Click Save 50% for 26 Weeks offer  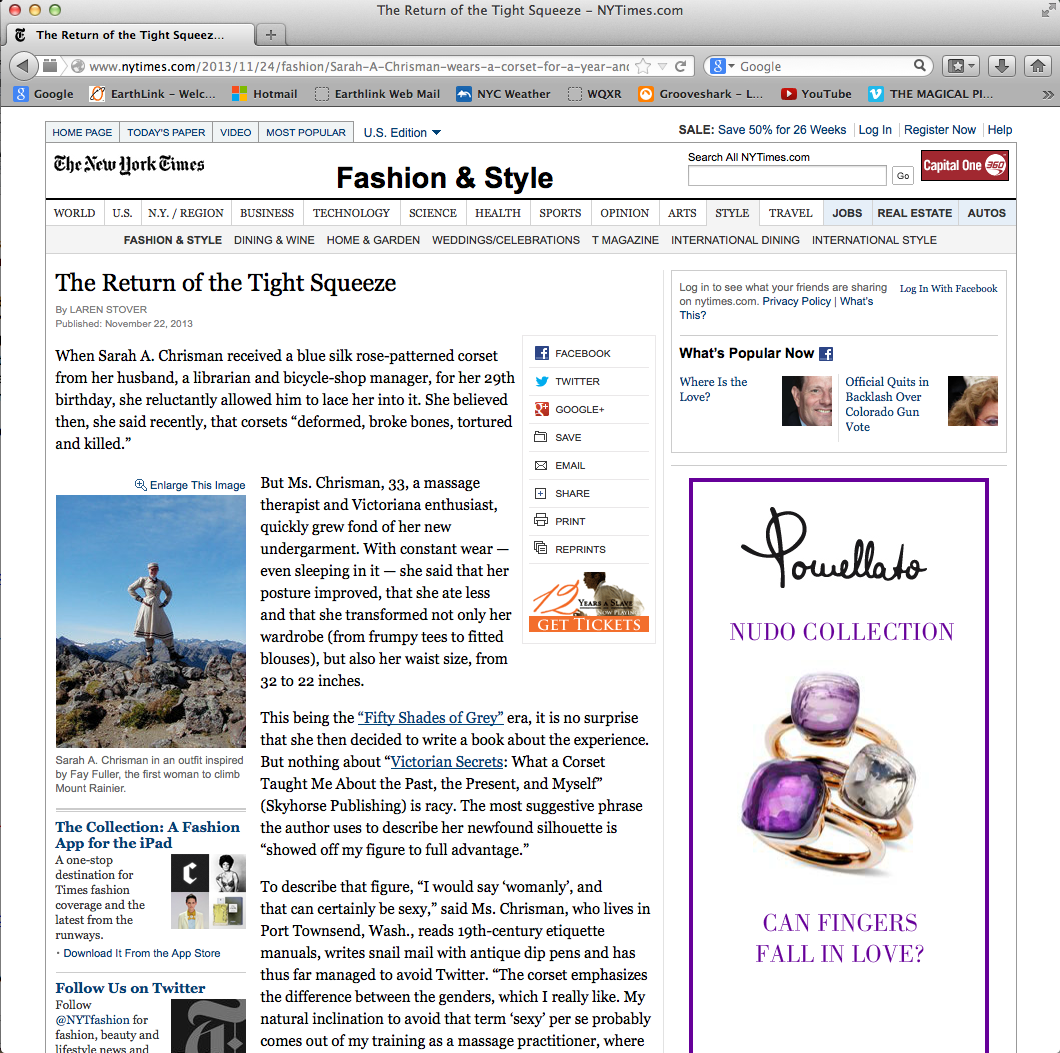tap(781, 130)
